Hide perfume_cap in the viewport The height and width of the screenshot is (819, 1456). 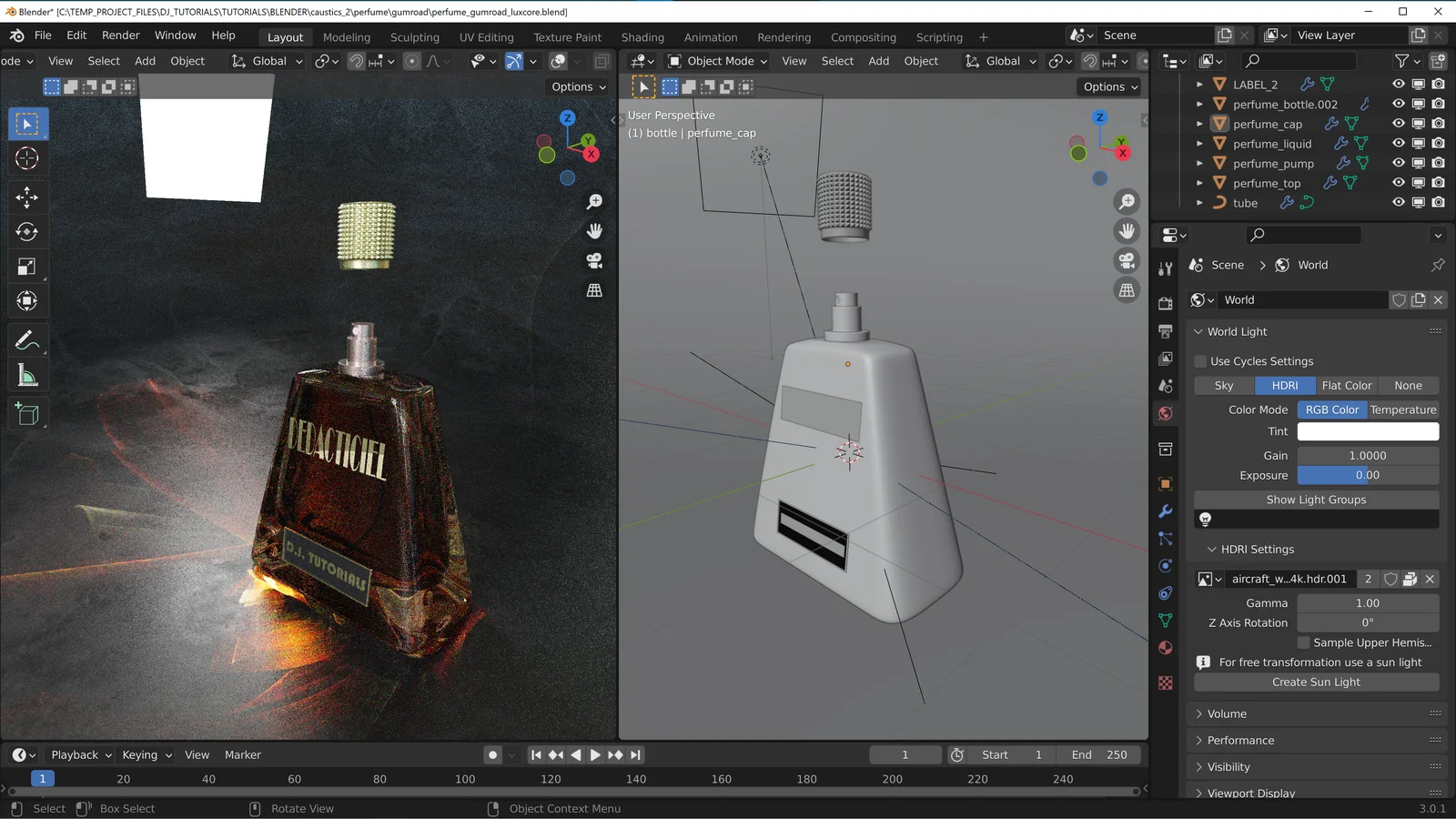tap(1399, 124)
